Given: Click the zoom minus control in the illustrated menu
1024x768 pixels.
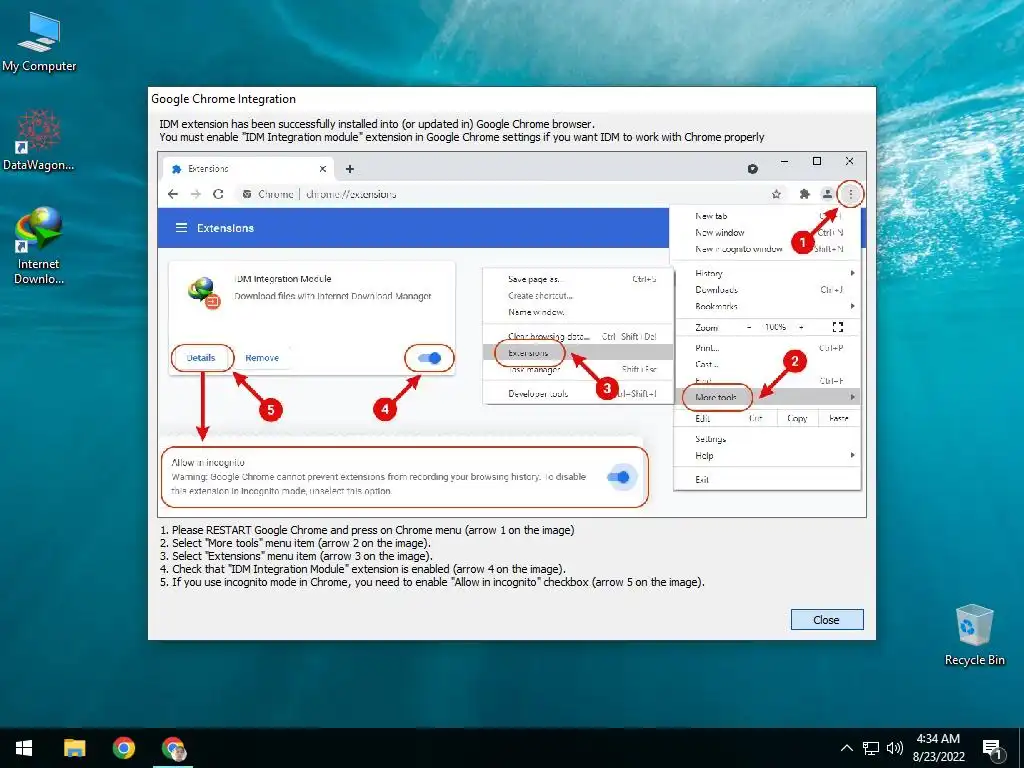Looking at the screenshot, I should 749,327.
